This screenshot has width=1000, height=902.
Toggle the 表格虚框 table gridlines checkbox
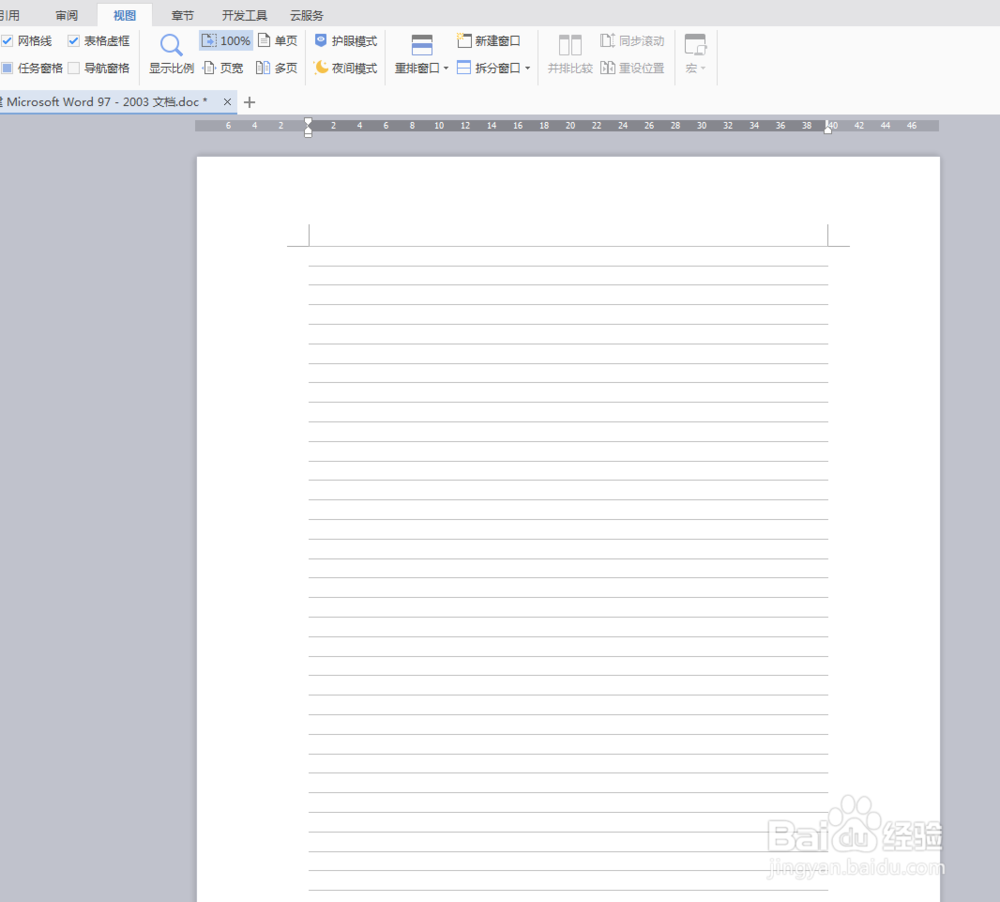pos(73,41)
